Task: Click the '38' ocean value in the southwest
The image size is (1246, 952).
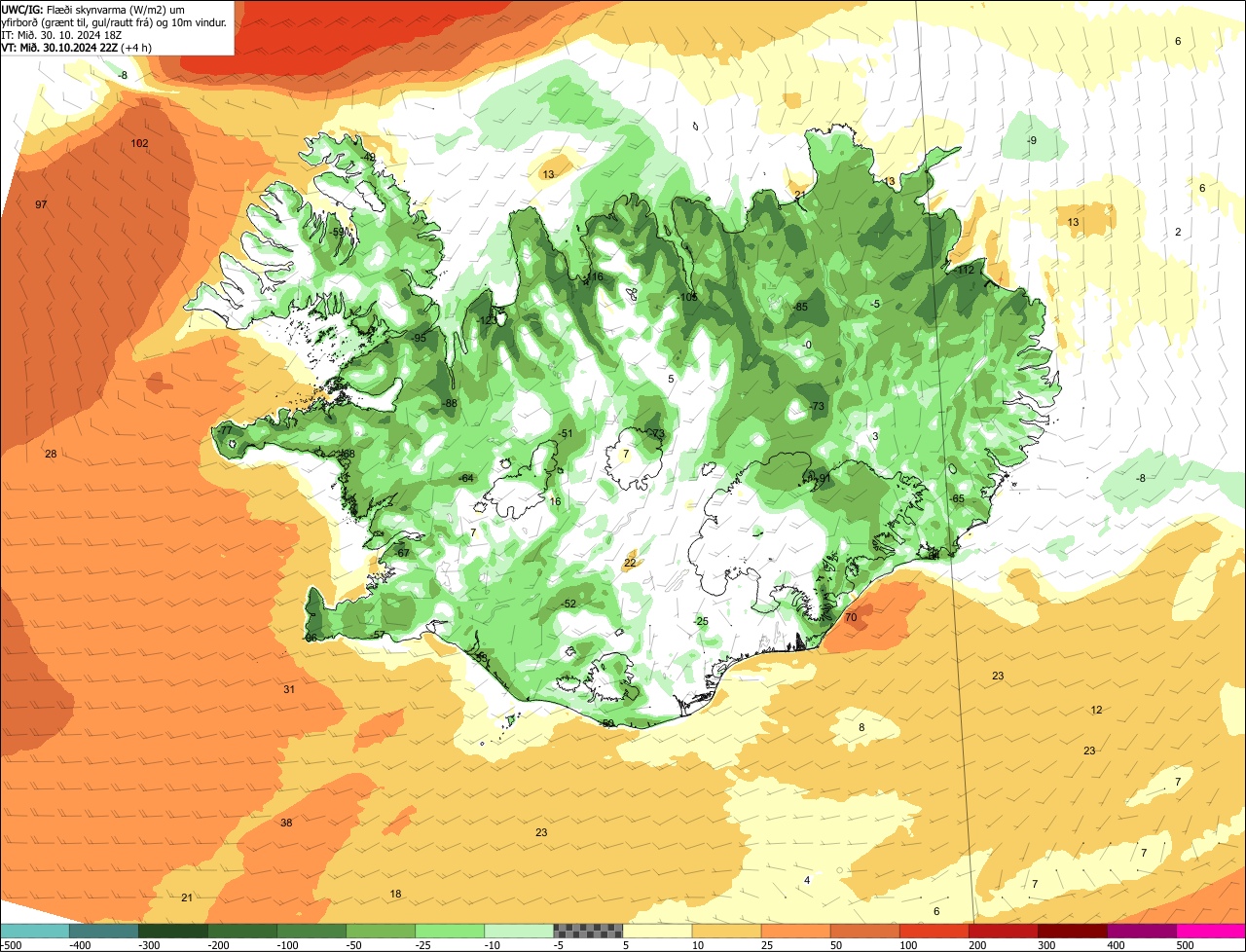Action: pyautogui.click(x=286, y=823)
